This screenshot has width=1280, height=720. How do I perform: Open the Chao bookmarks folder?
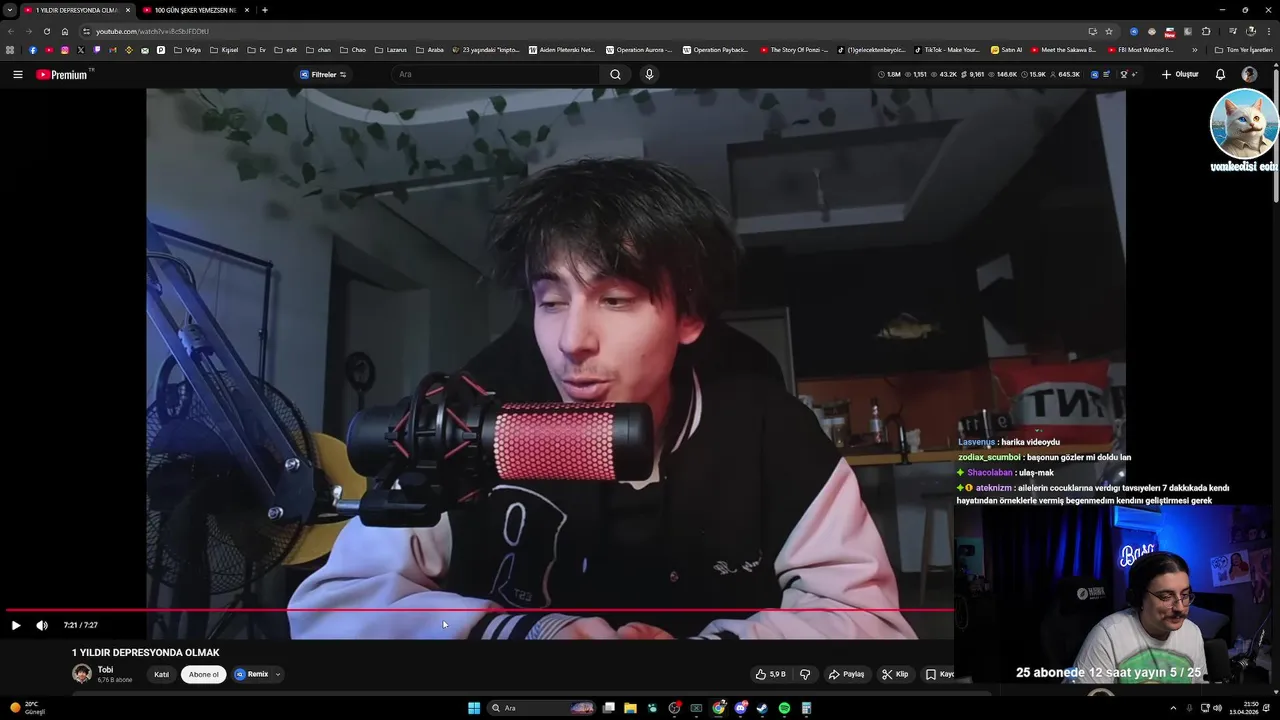tap(352, 49)
